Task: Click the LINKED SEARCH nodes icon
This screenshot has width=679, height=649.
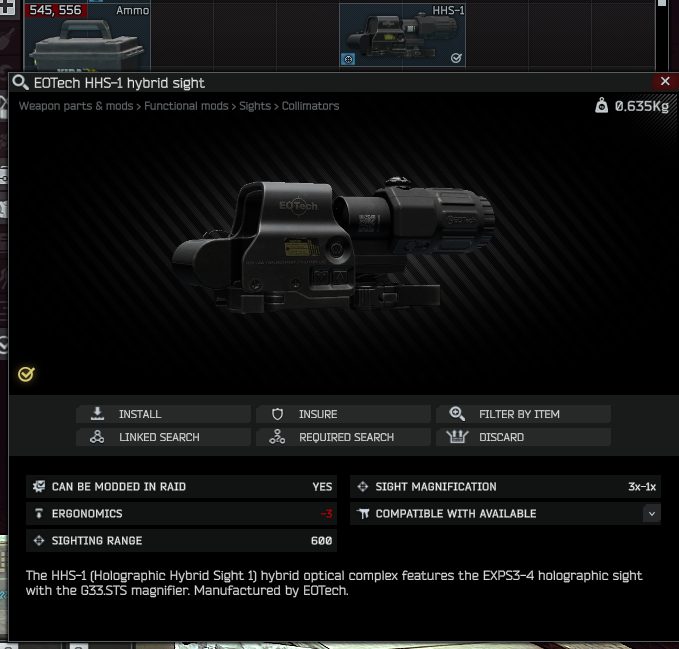Action: [x=97, y=437]
